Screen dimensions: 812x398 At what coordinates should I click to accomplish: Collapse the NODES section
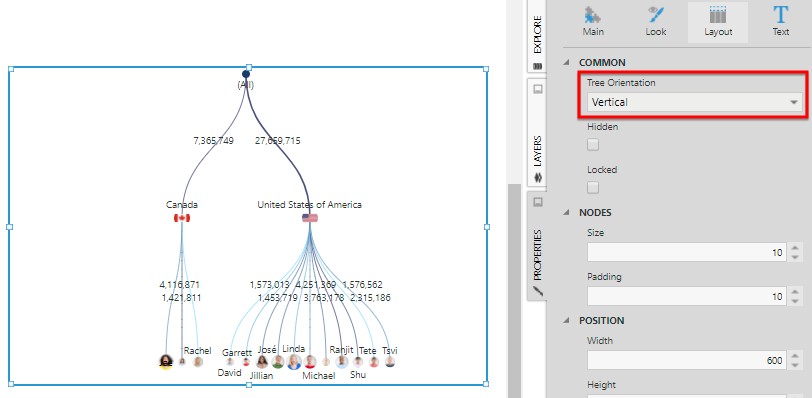[x=567, y=212]
